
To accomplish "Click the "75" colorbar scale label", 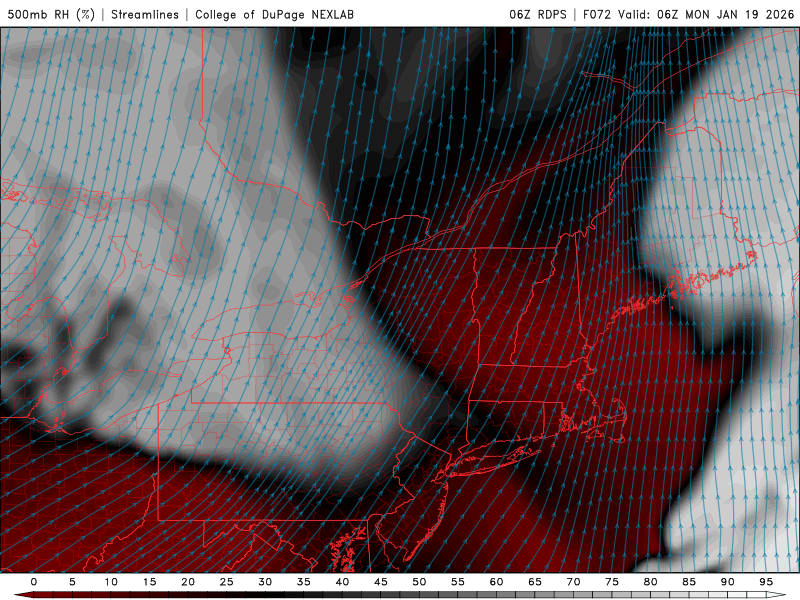I will (x=612, y=582).
